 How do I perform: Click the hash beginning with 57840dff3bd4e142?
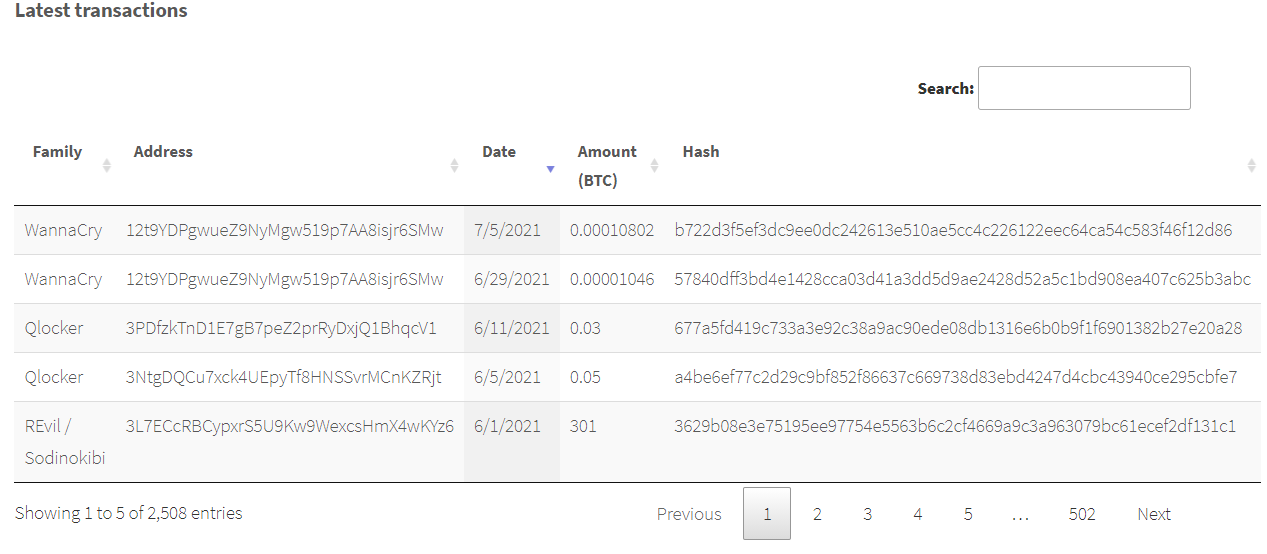[963, 279]
